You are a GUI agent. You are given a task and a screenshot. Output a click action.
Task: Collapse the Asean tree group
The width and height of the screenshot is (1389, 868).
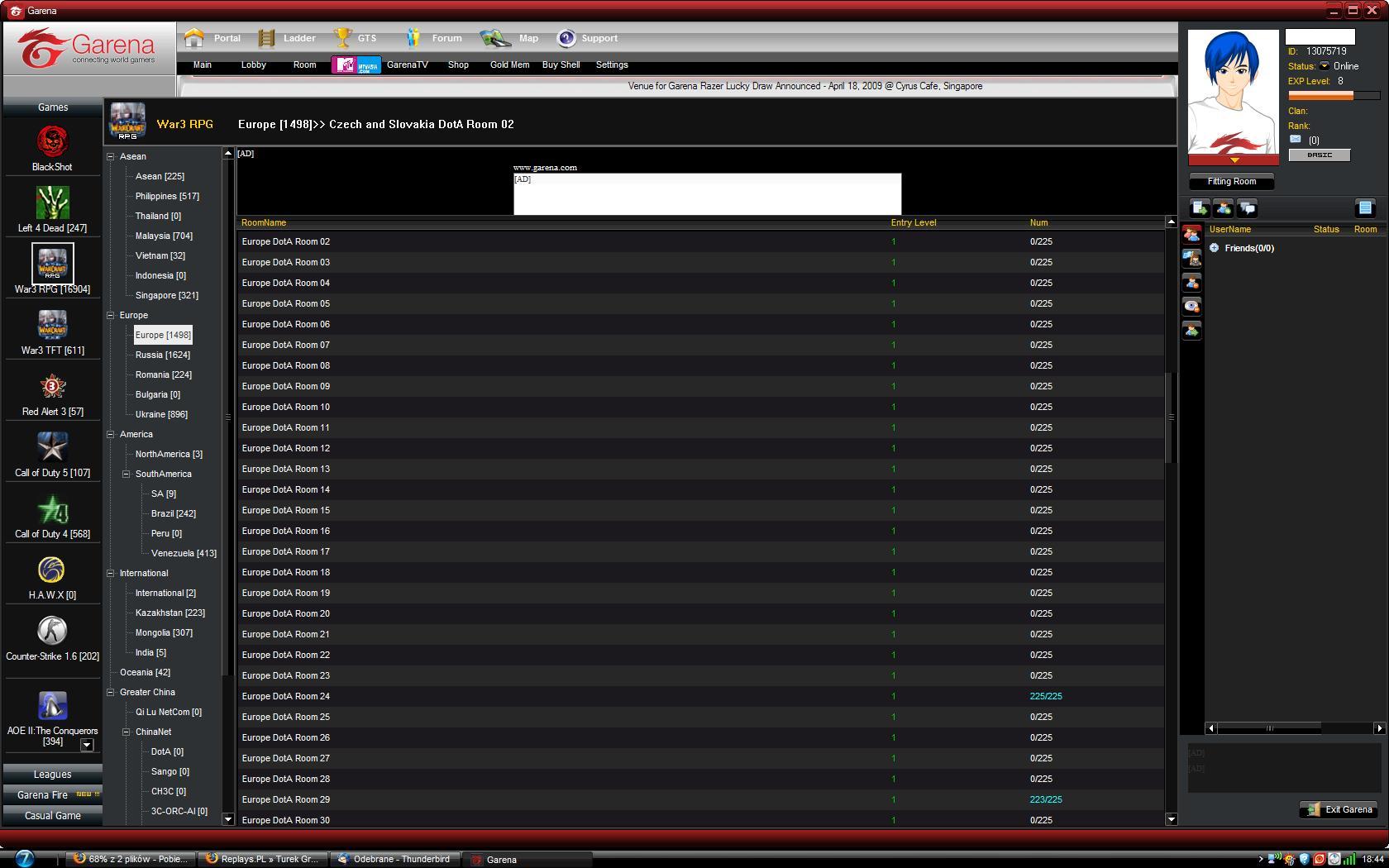pyautogui.click(x=111, y=156)
